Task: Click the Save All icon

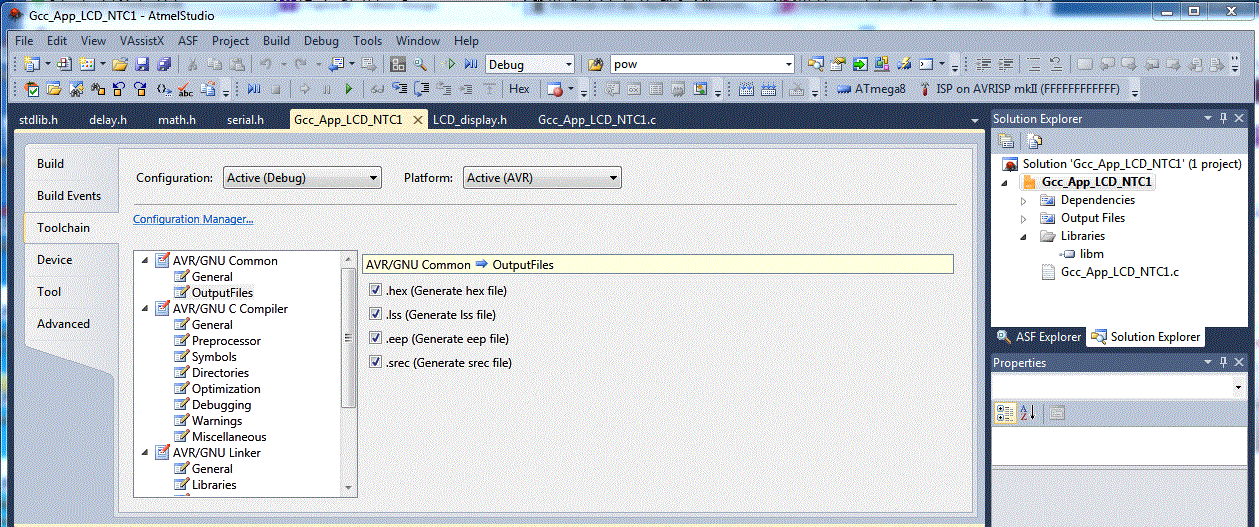Action: pos(164,64)
